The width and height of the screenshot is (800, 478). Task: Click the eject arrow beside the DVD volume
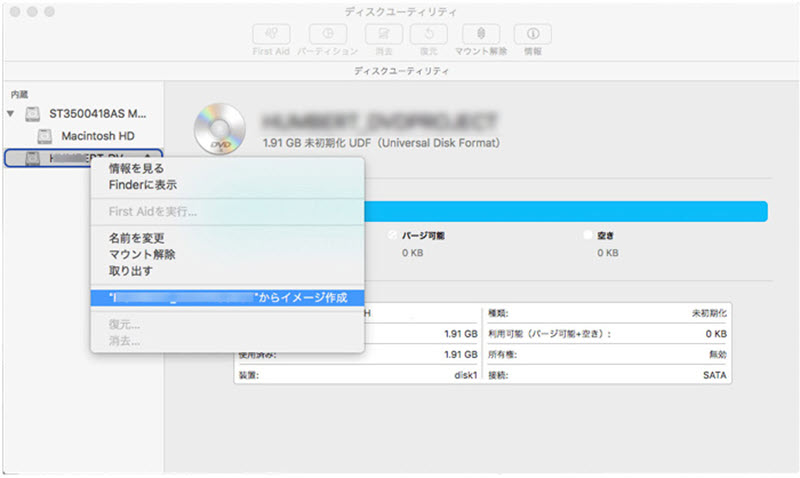pyautogui.click(x=148, y=157)
